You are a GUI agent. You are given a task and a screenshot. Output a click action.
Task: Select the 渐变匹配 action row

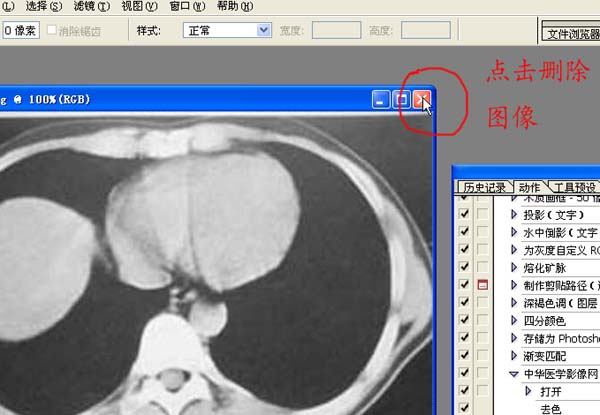click(547, 356)
